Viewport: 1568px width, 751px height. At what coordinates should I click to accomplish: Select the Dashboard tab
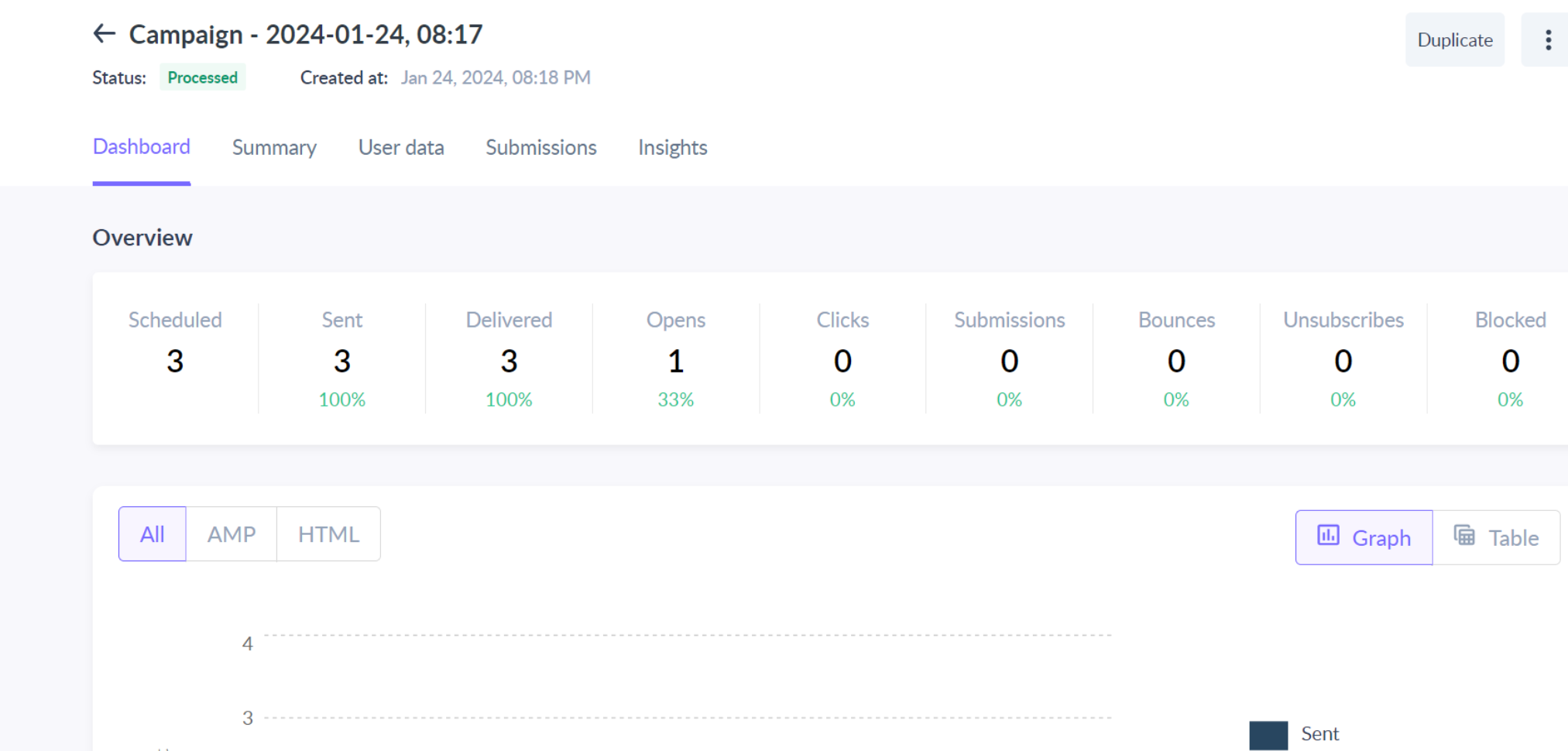[x=142, y=147]
